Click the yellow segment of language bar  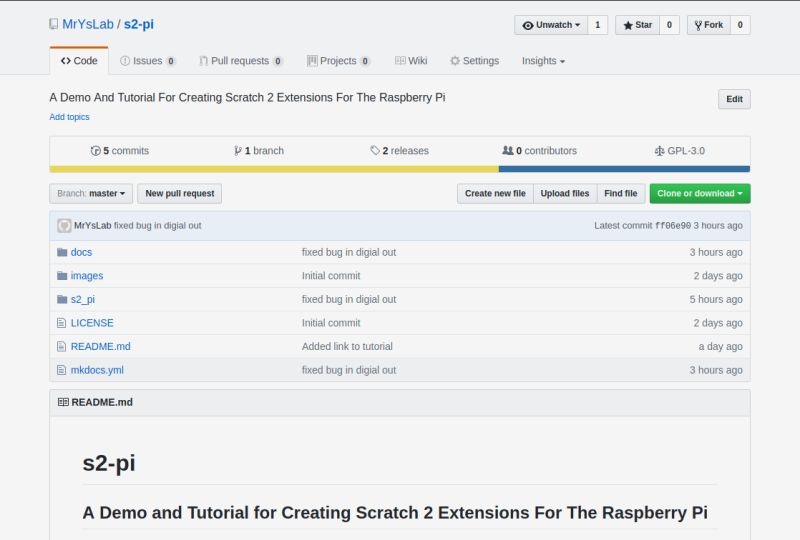(274, 169)
